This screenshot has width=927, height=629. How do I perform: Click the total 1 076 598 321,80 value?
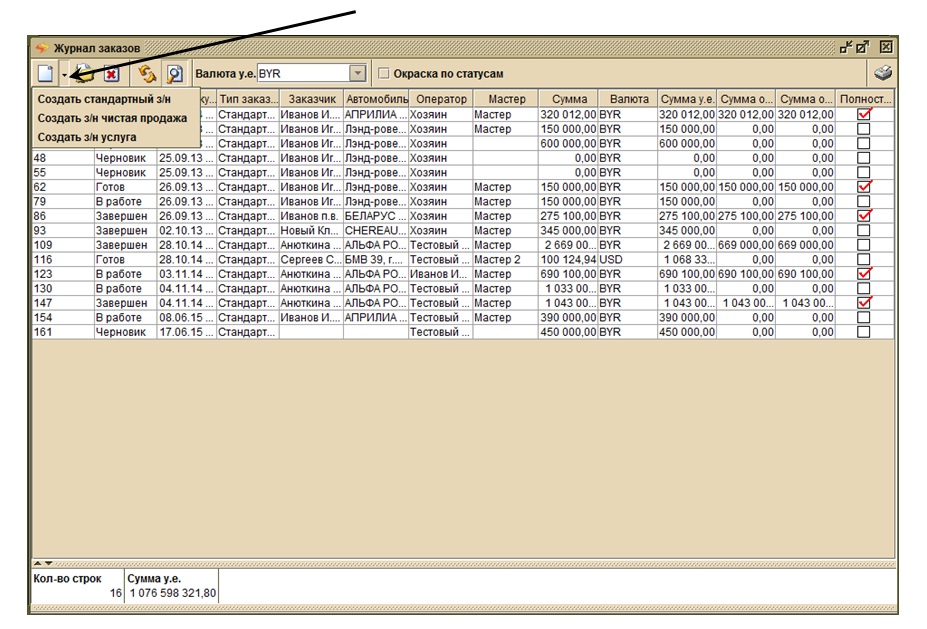click(x=173, y=593)
